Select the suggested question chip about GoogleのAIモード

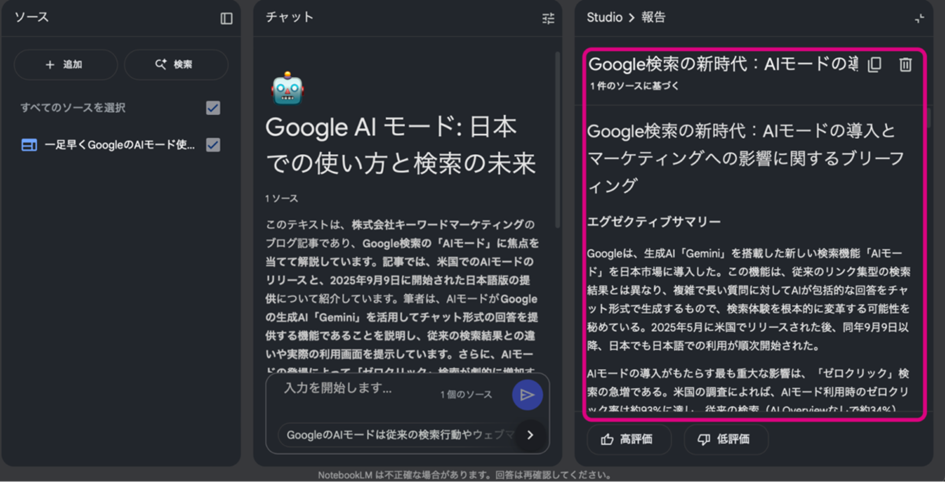point(398,435)
